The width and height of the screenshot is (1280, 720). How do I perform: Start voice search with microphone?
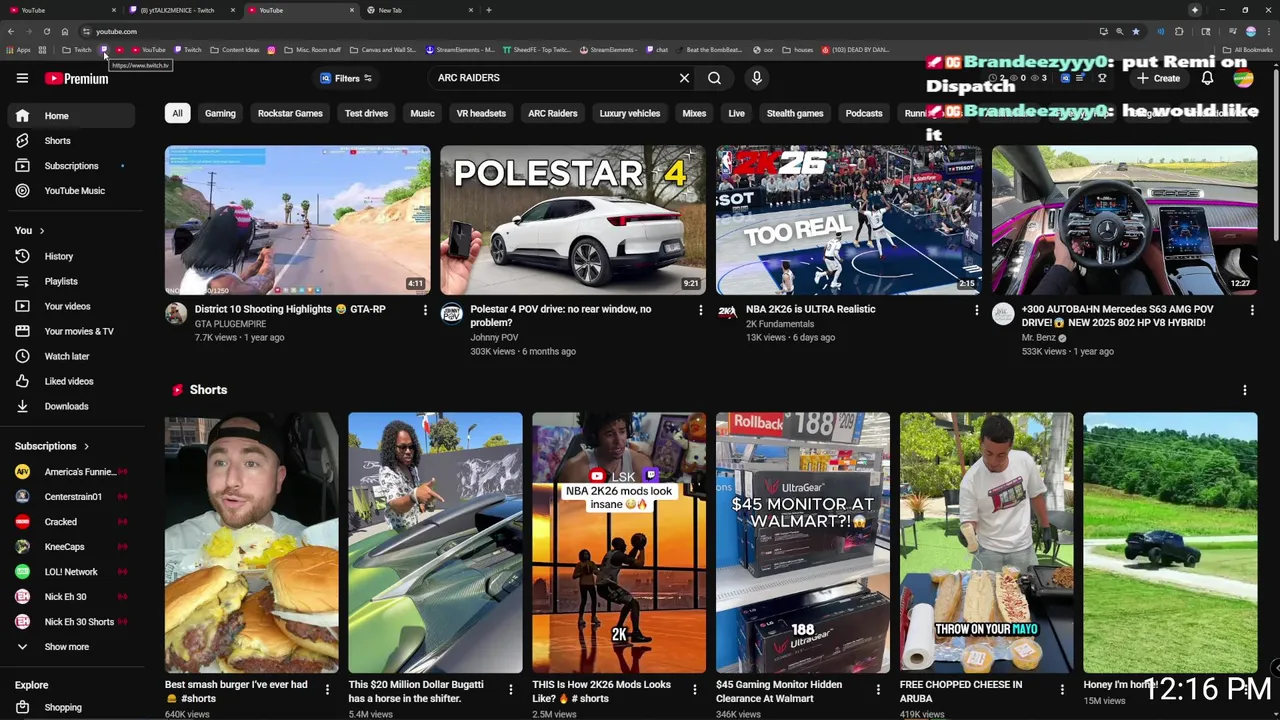[756, 78]
